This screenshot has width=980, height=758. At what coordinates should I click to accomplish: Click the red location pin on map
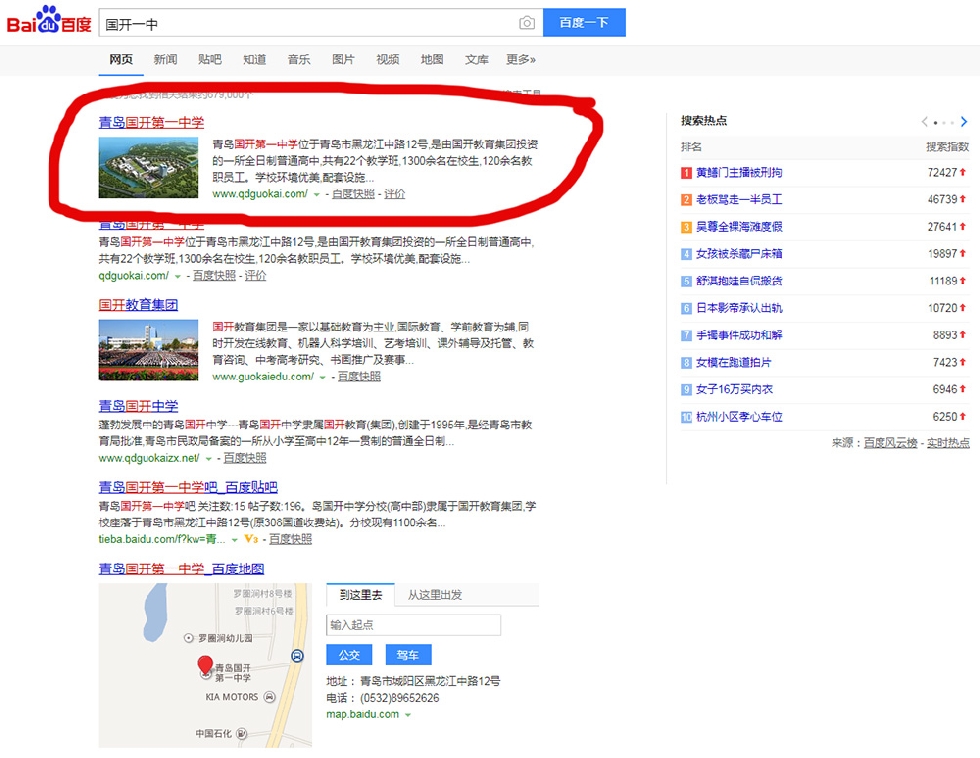pos(205,666)
